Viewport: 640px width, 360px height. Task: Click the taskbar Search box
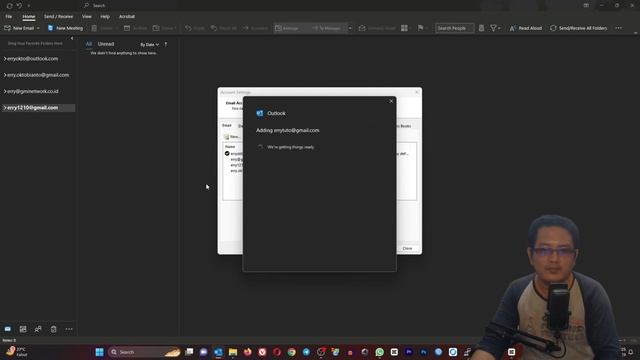coord(144,352)
